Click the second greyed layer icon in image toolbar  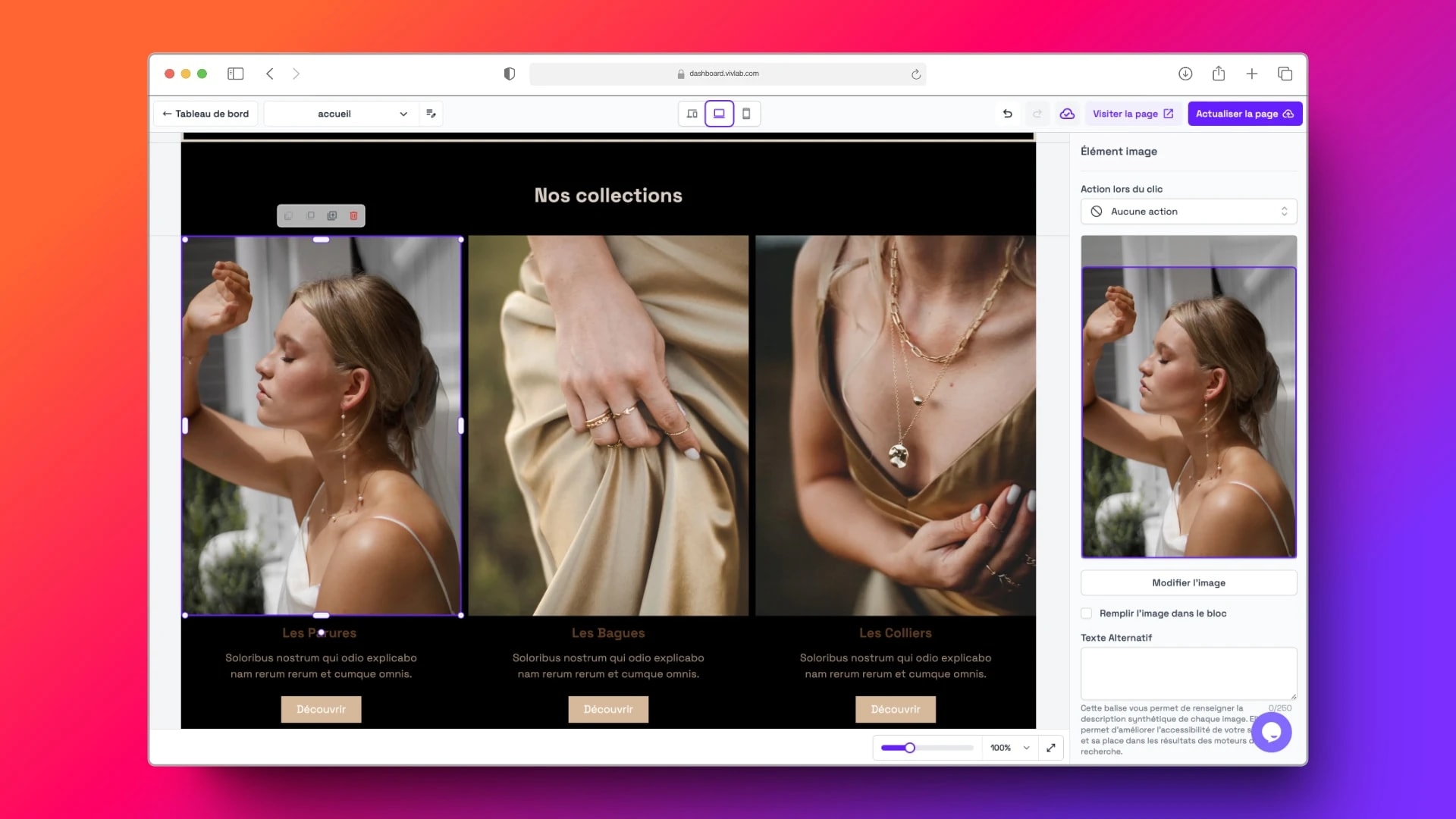(x=310, y=216)
